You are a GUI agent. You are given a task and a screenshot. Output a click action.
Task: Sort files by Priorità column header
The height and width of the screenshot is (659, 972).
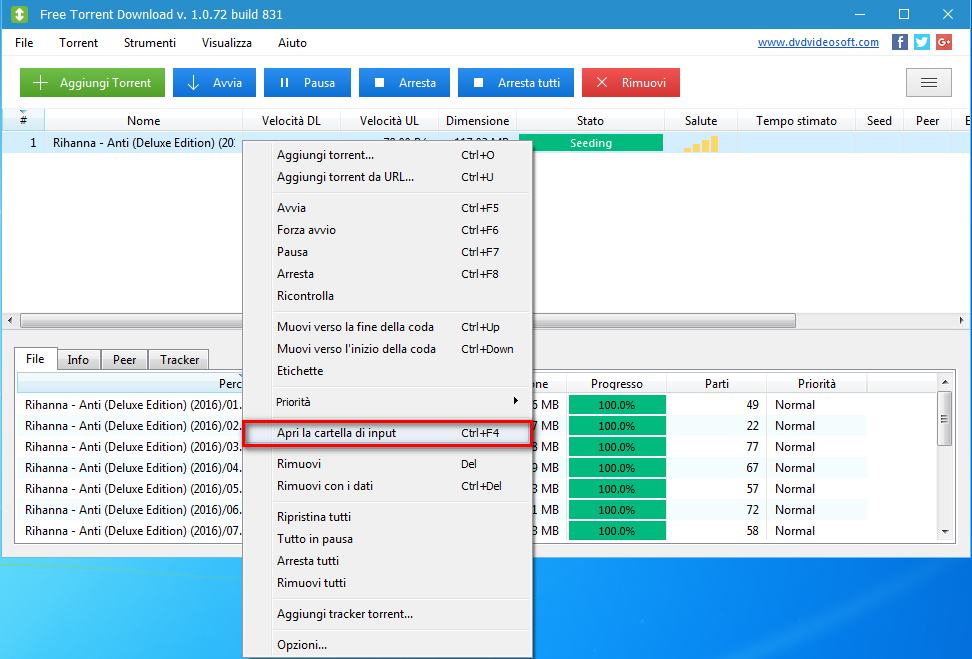[x=817, y=384]
